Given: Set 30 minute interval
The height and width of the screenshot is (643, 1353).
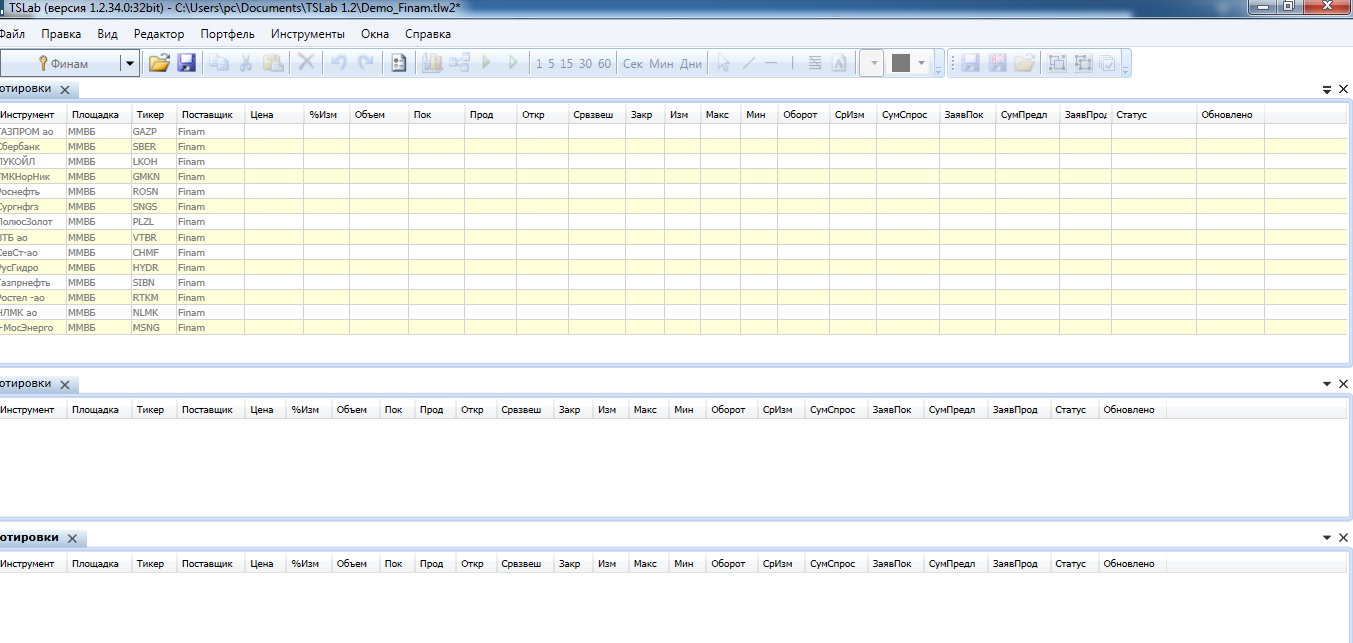Looking at the screenshot, I should tap(585, 64).
